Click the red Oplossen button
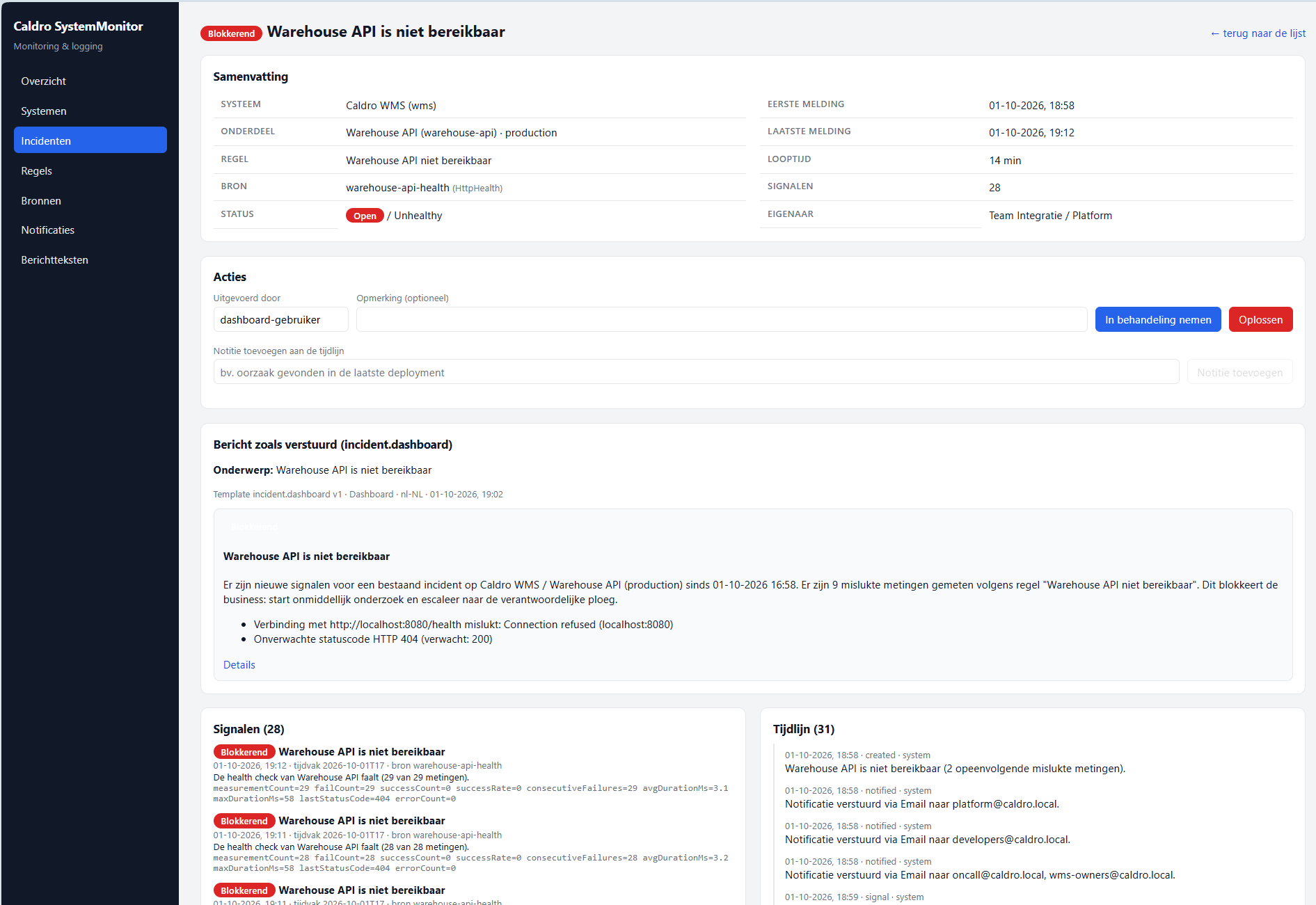Viewport: 1316px width, 905px height. [x=1260, y=320]
